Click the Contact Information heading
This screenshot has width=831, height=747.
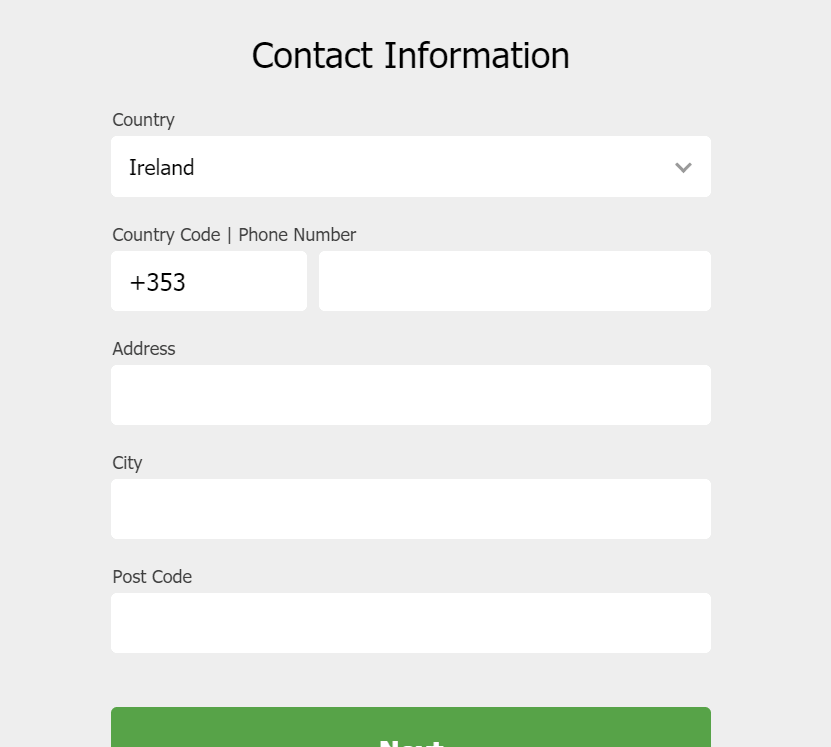(411, 55)
